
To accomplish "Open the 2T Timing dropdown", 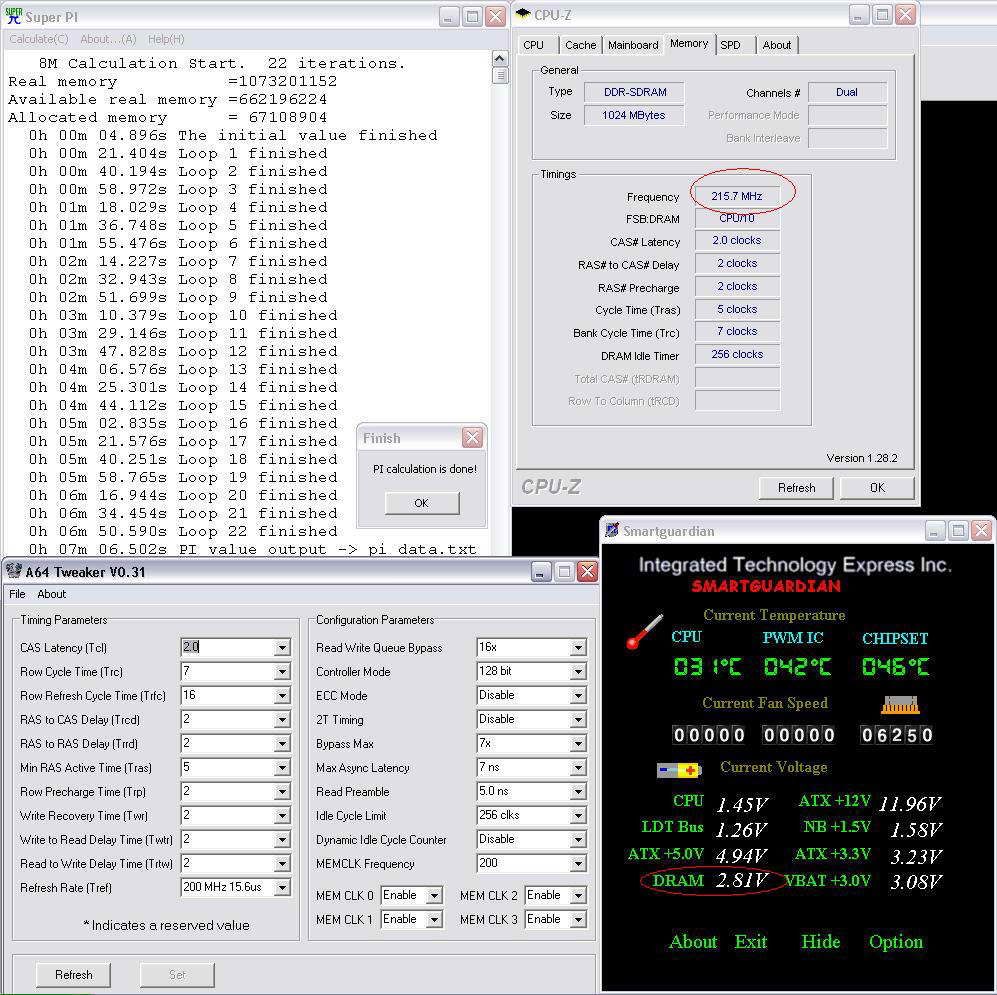I will (578, 720).
